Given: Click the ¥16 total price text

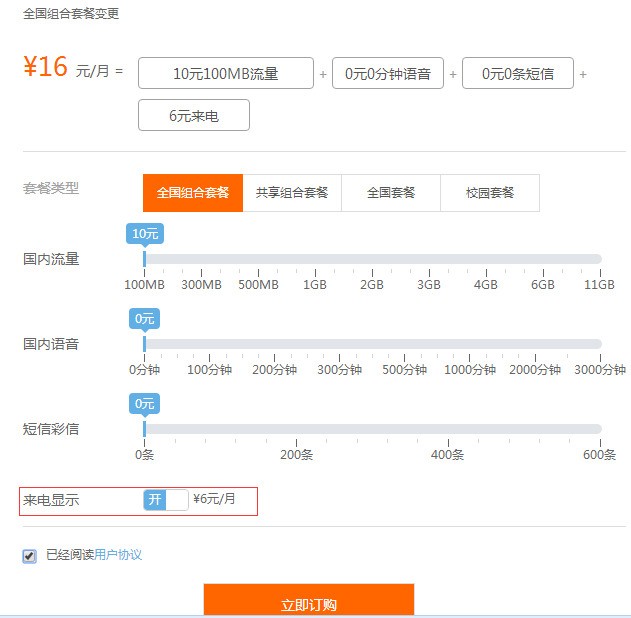Looking at the screenshot, I should [x=45, y=66].
